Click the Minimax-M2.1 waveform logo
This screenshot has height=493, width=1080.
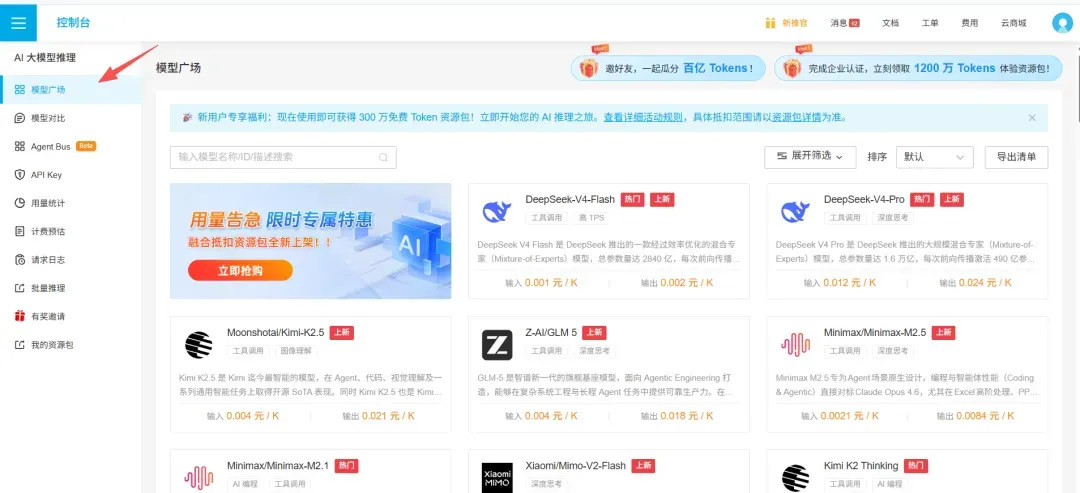click(x=198, y=477)
